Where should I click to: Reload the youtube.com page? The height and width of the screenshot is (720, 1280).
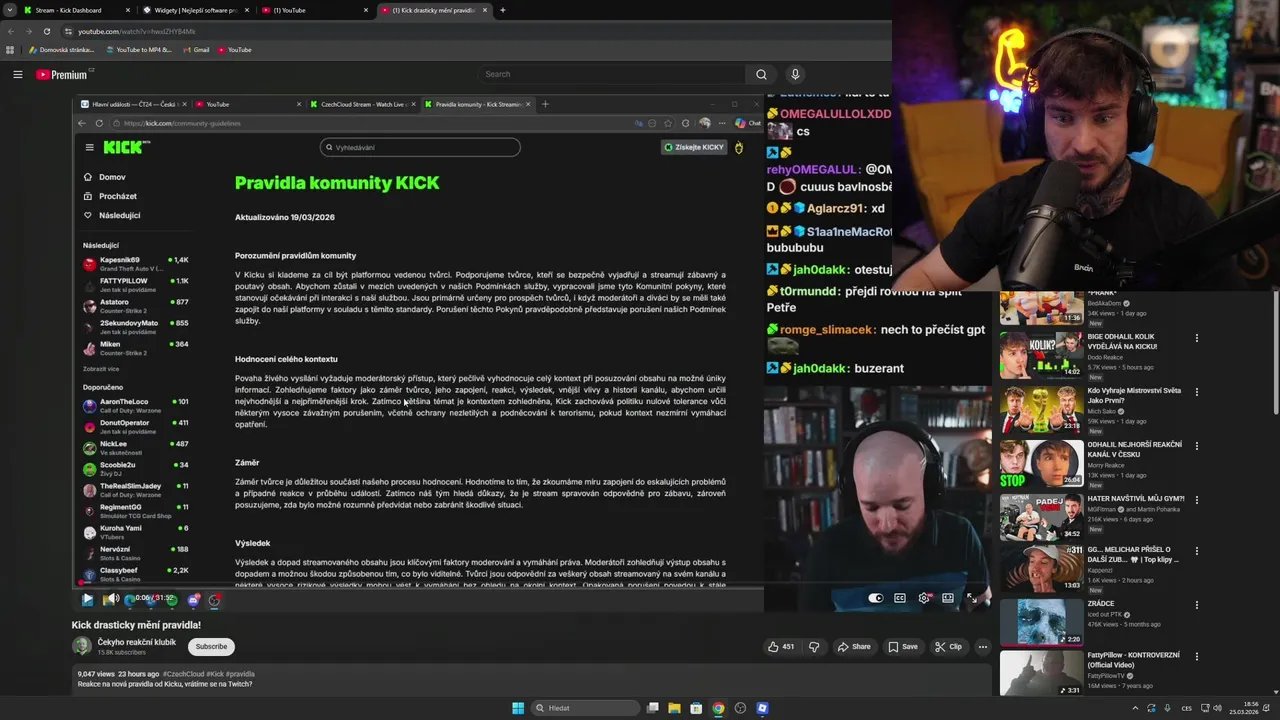click(x=46, y=31)
